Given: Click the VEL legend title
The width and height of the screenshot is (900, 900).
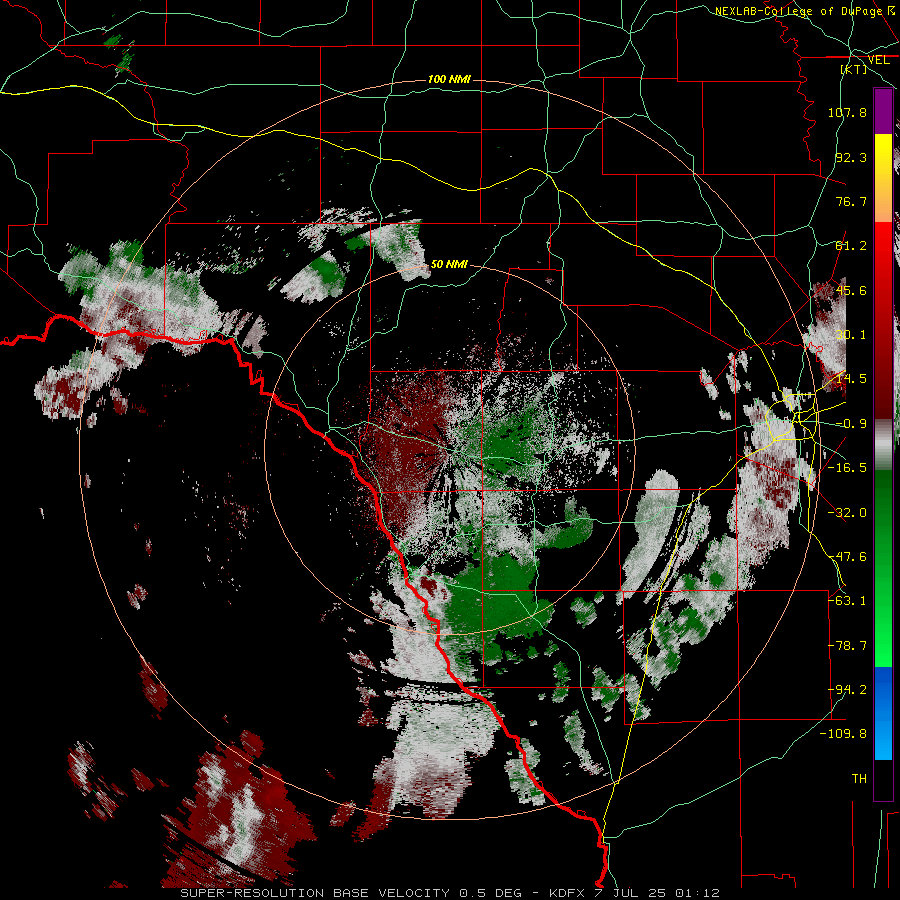Looking at the screenshot, I should click(x=878, y=60).
